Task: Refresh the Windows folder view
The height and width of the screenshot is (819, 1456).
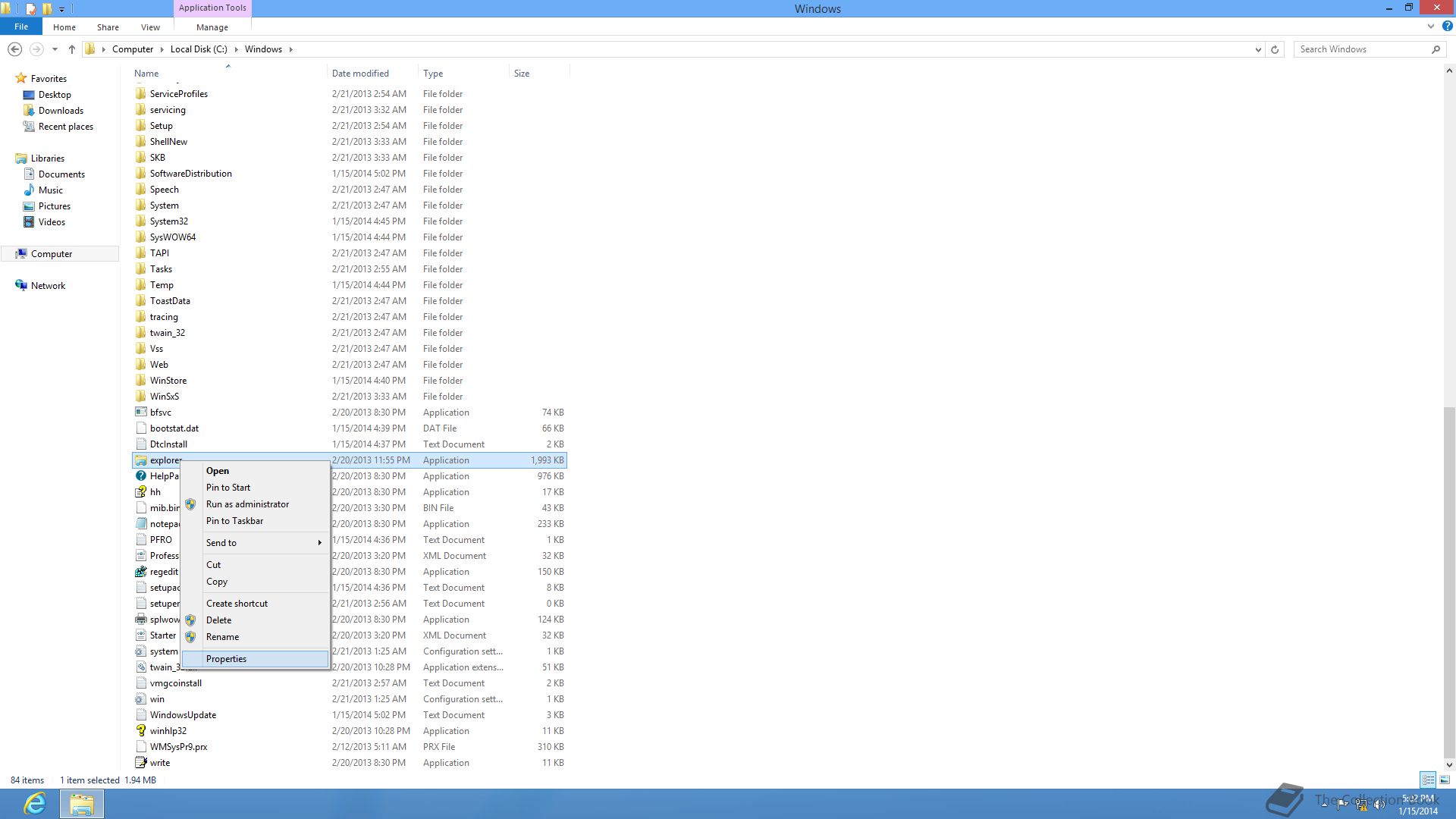Action: [x=1275, y=49]
